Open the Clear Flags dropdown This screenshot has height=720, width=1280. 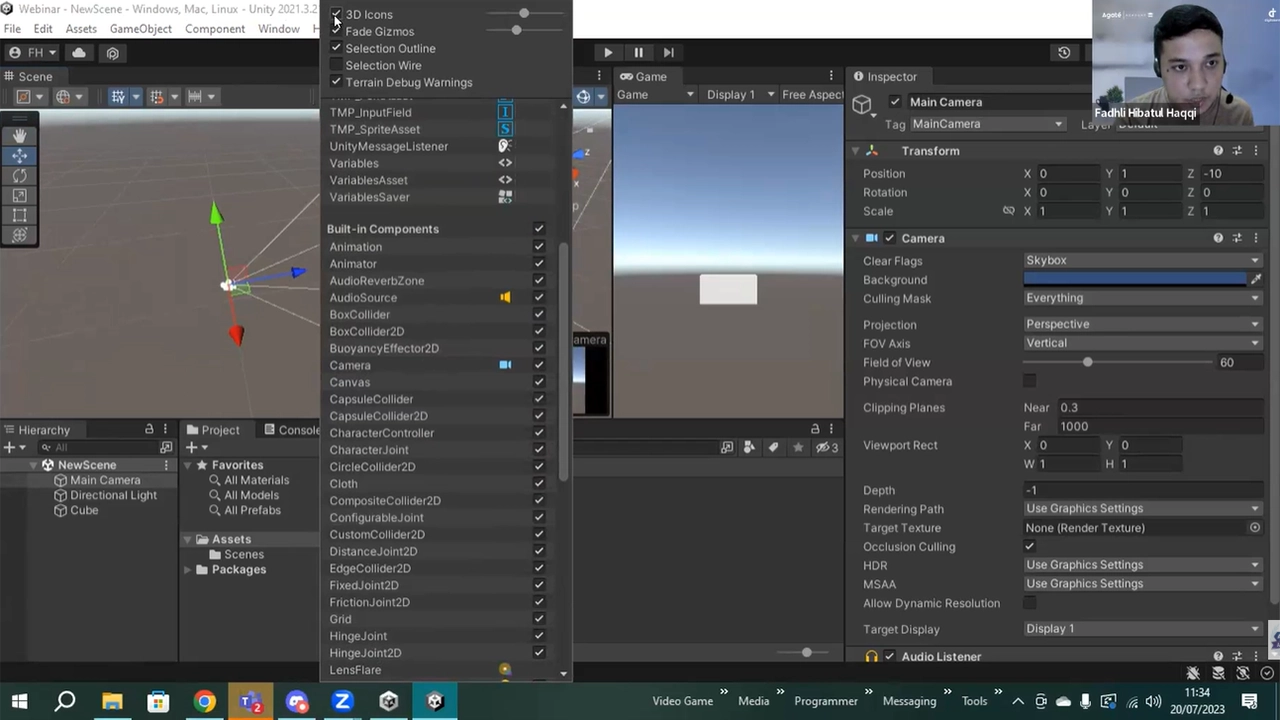click(x=1142, y=260)
